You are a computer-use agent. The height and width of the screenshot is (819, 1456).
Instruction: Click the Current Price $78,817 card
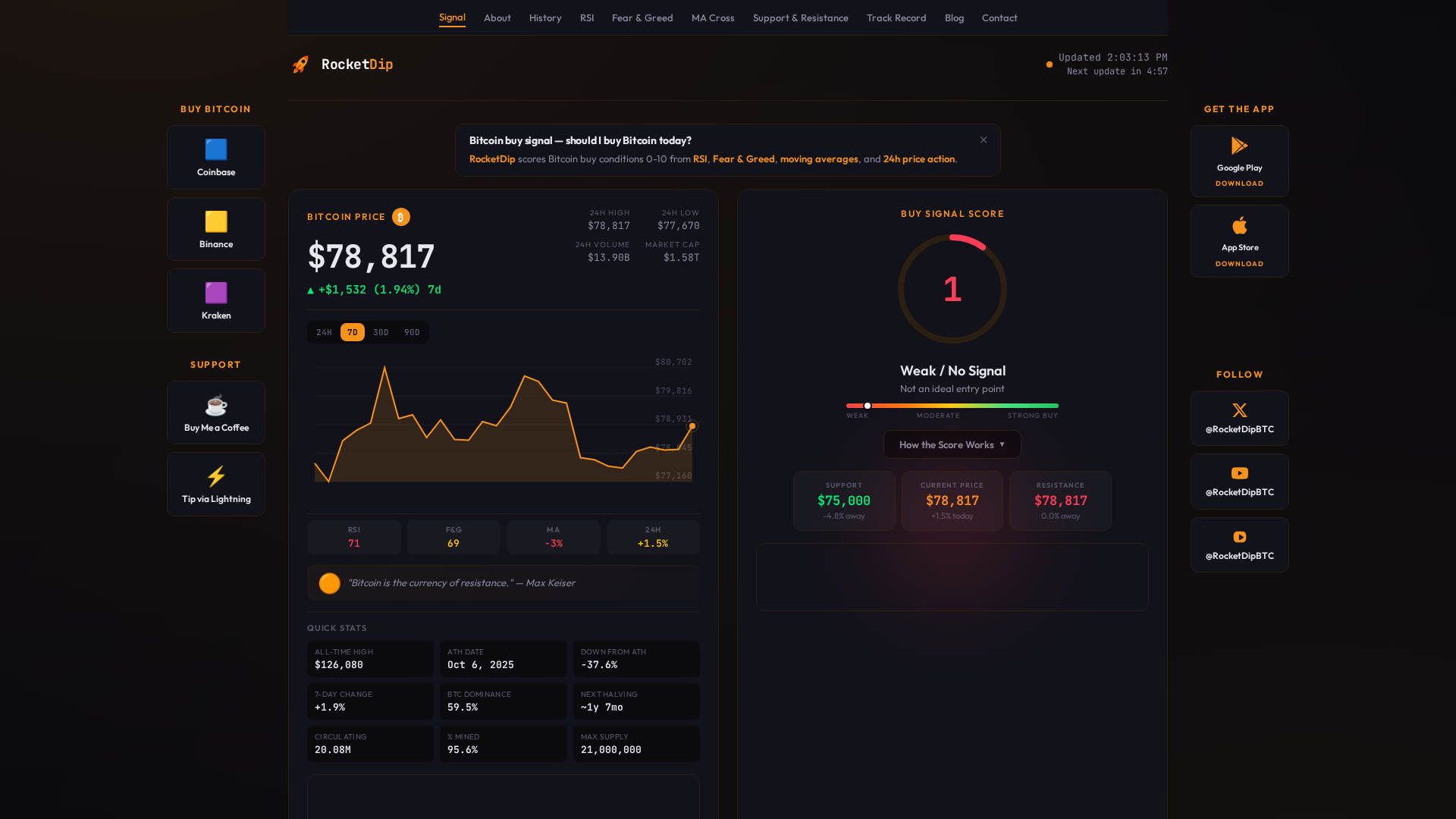pos(952,500)
